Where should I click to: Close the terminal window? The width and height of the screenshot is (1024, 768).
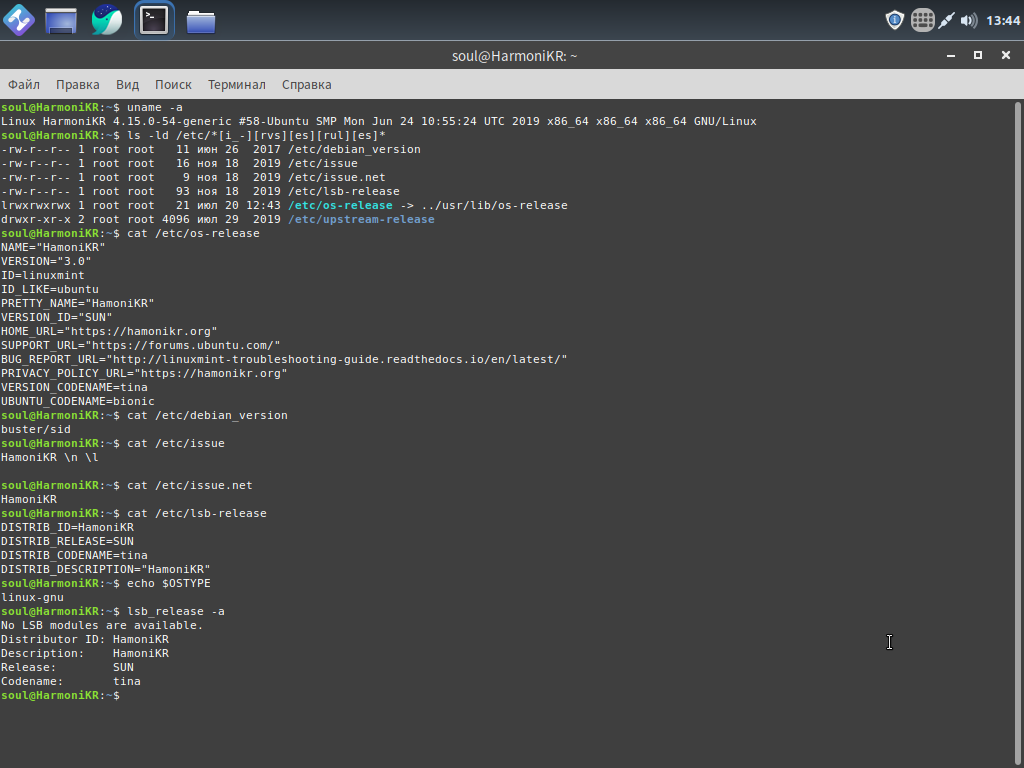(x=1006, y=56)
